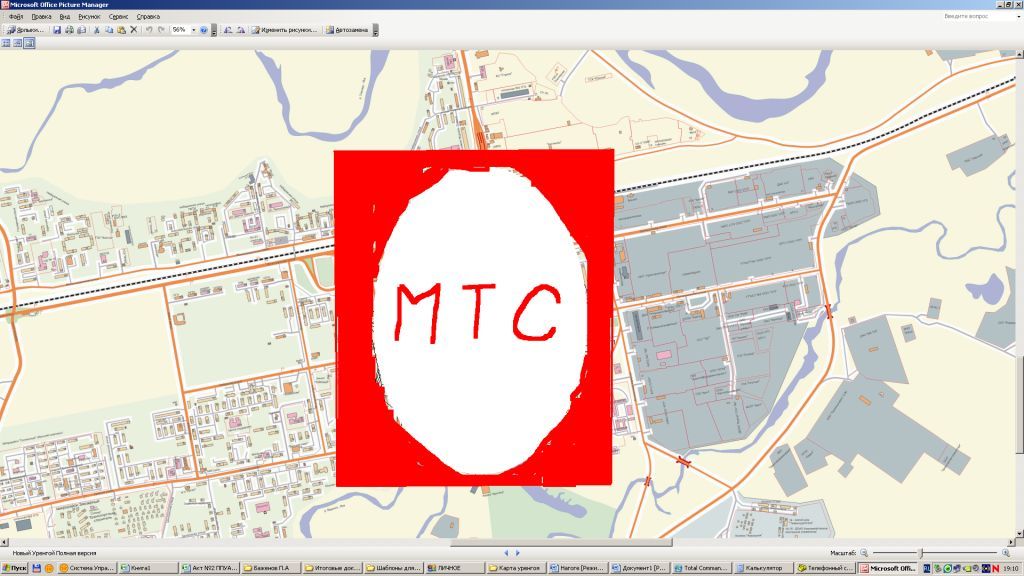Viewport: 1024px width, 576px height.
Task: Expand the formatting toolbar options arrow
Action: coord(376,30)
